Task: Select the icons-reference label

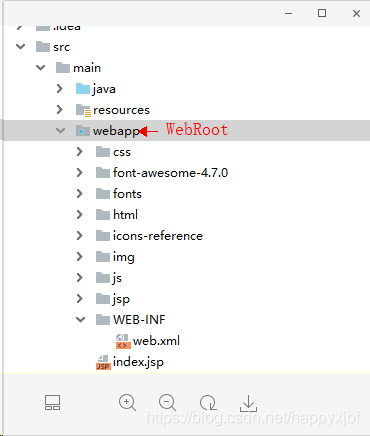Action: point(158,236)
